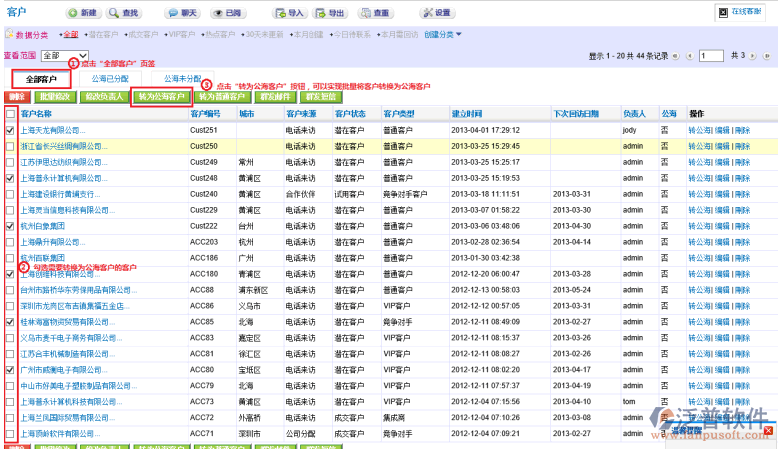Toggle the select-all checkbox in table header
This screenshot has width=779, height=451.
[x=10, y=115]
